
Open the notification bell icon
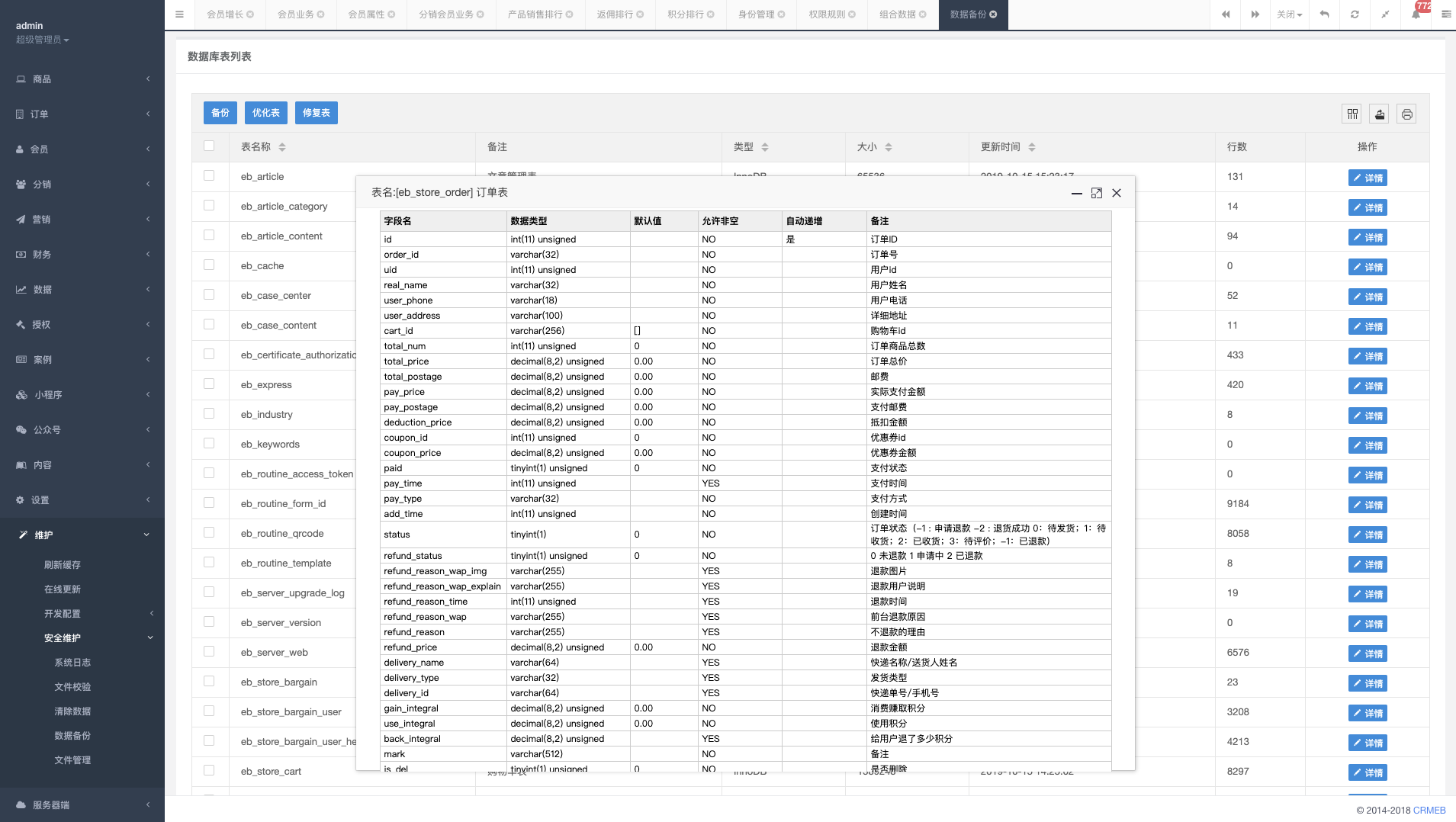1416,14
